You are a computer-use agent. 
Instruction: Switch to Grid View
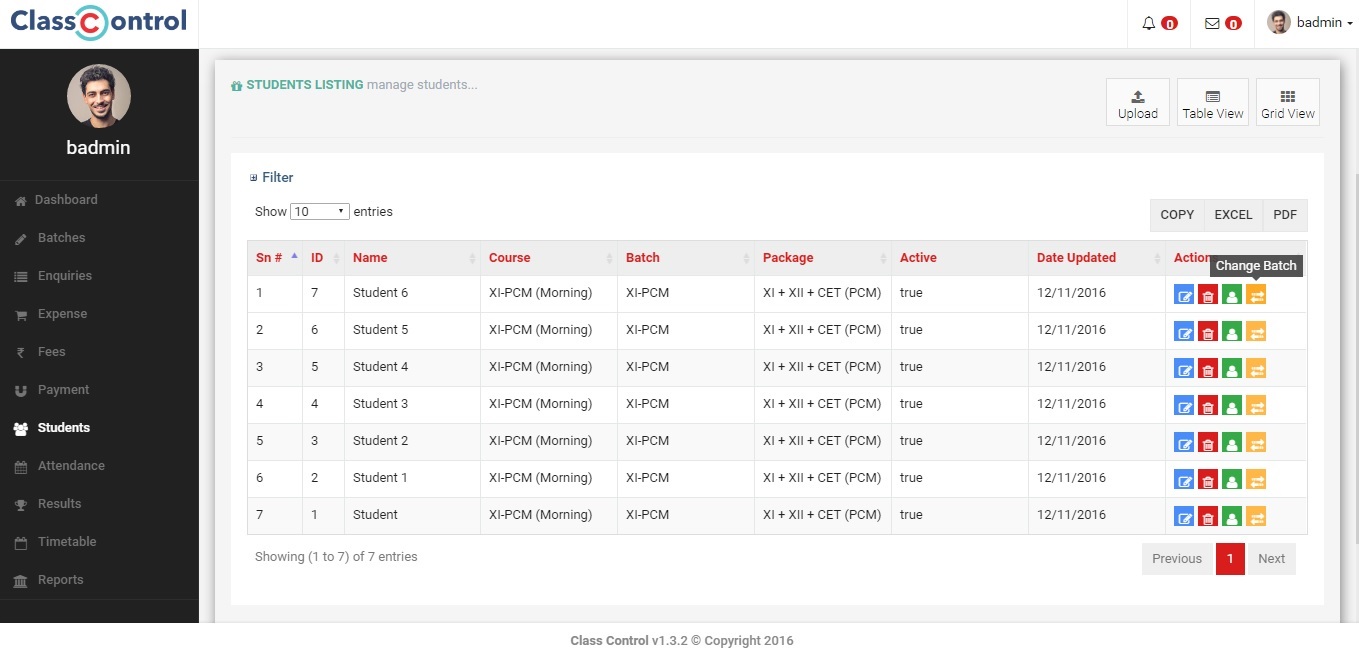[1288, 102]
